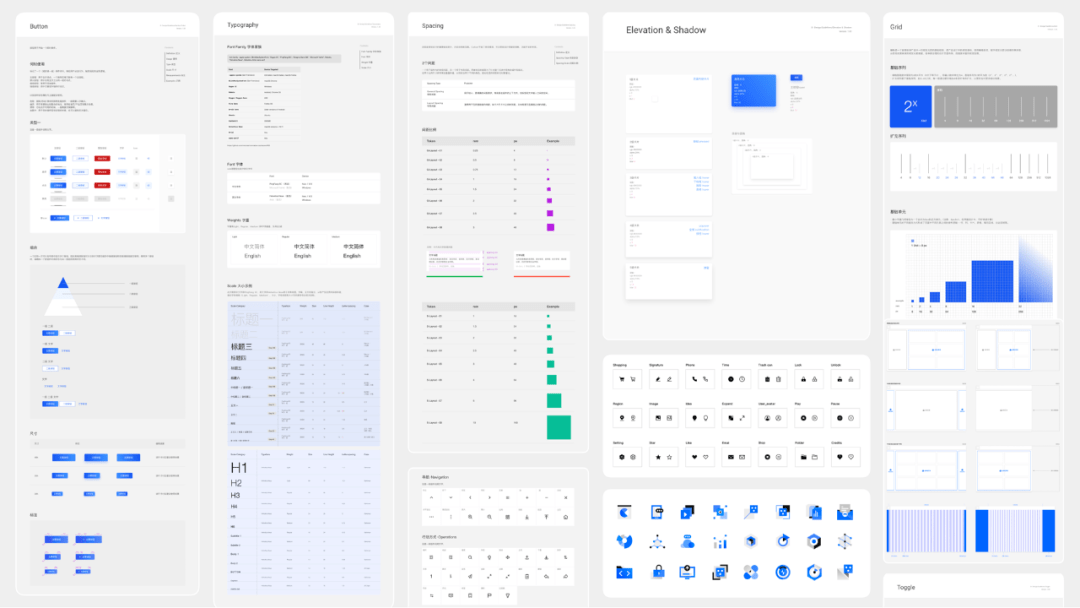Click the blue primary button in first row
This screenshot has height=608, width=1080.
pos(58,158)
